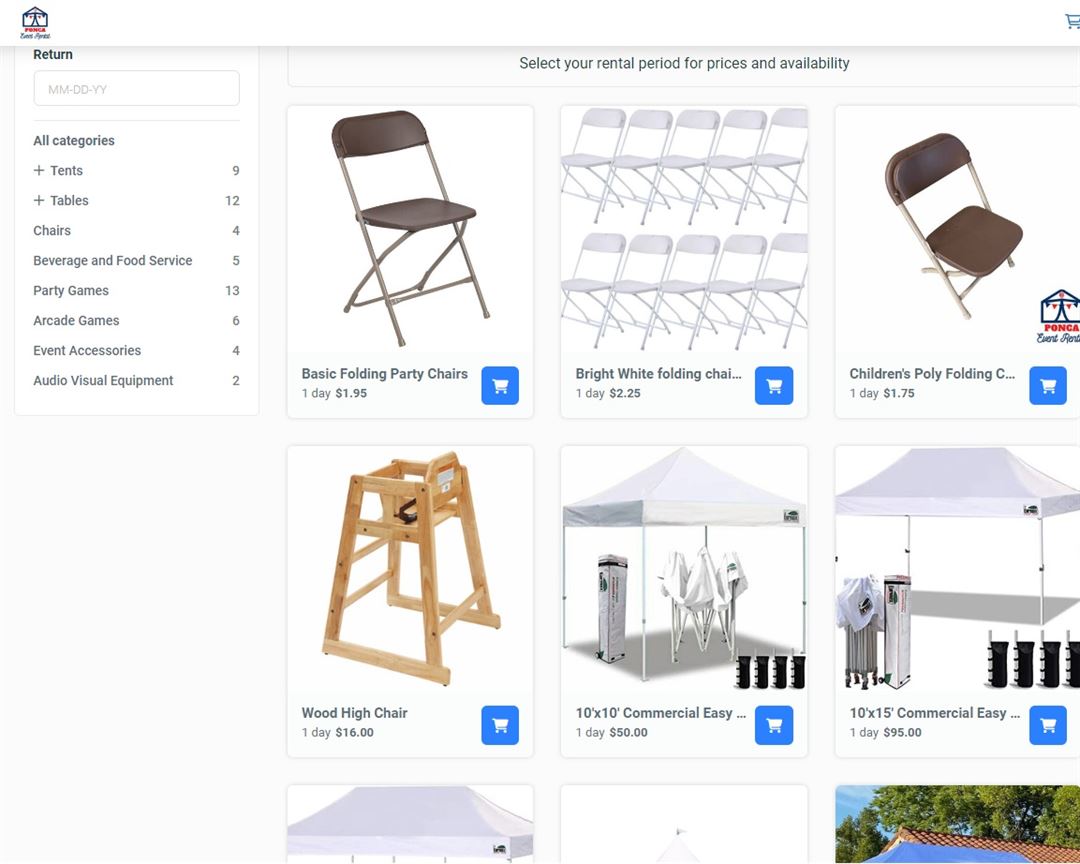Image resolution: width=1080 pixels, height=864 pixels.
Task: Select Event Accessories category
Action: (x=87, y=351)
